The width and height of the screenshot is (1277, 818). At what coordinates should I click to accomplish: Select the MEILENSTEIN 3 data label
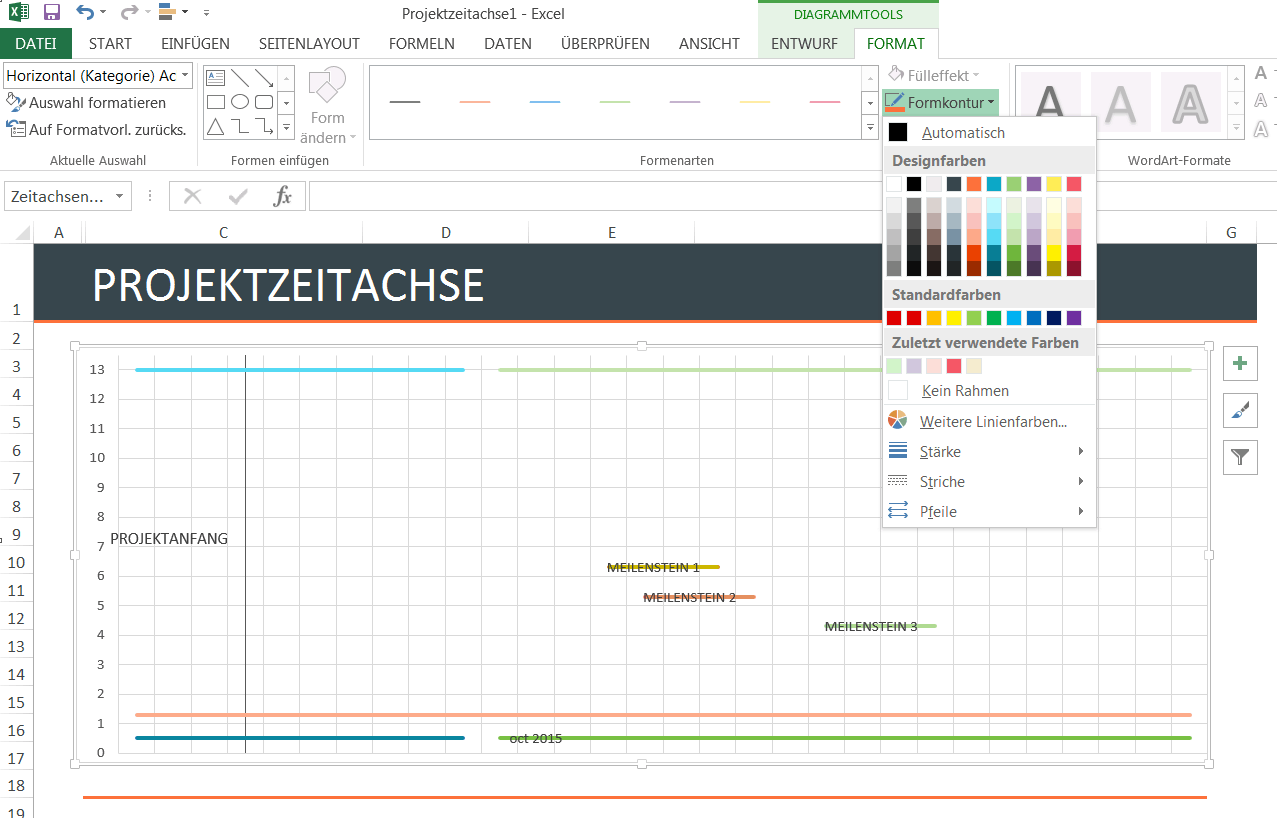[x=871, y=627]
